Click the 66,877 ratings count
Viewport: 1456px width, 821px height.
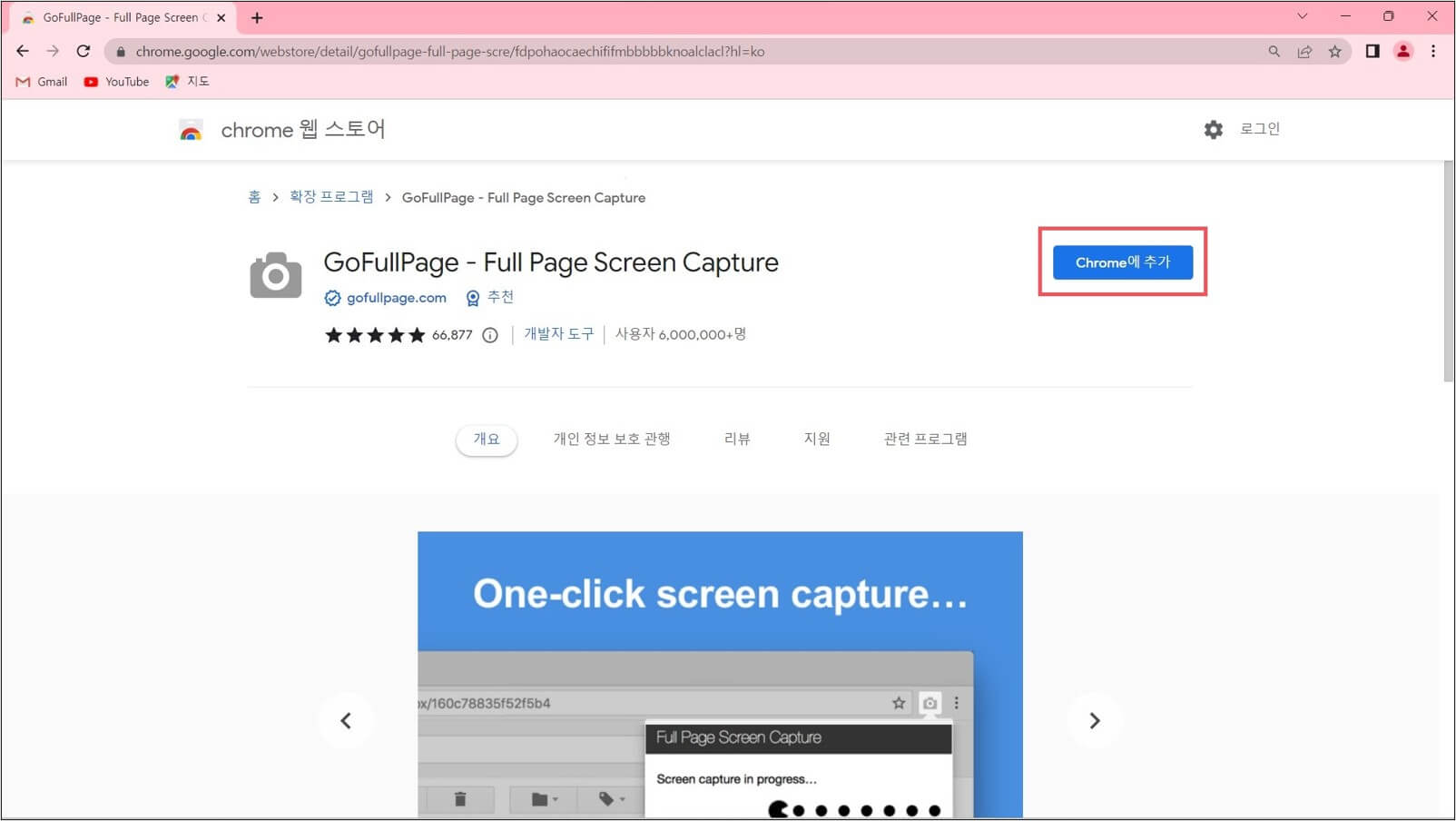click(x=452, y=335)
